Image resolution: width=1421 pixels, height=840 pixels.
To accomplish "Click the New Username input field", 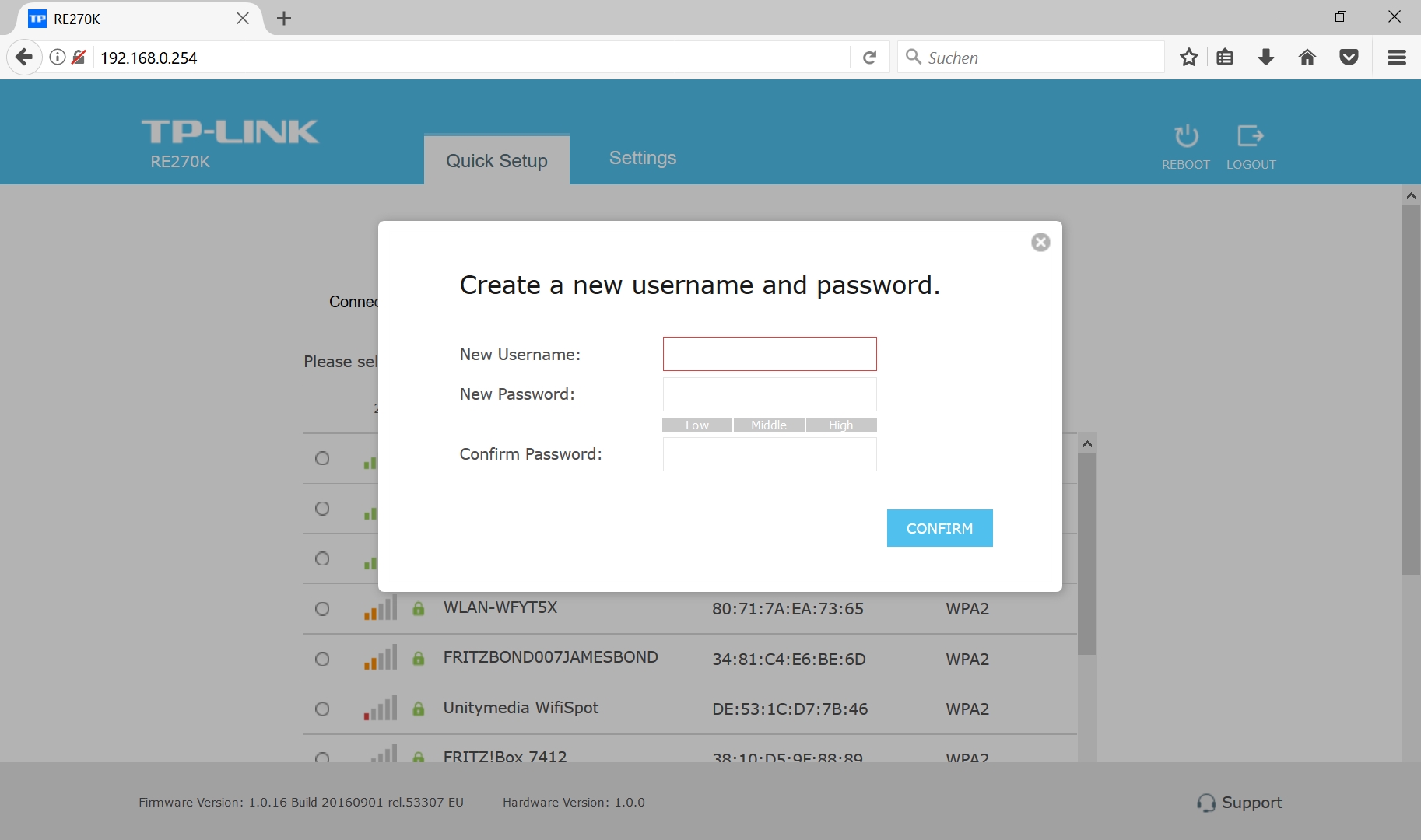I will [x=770, y=354].
